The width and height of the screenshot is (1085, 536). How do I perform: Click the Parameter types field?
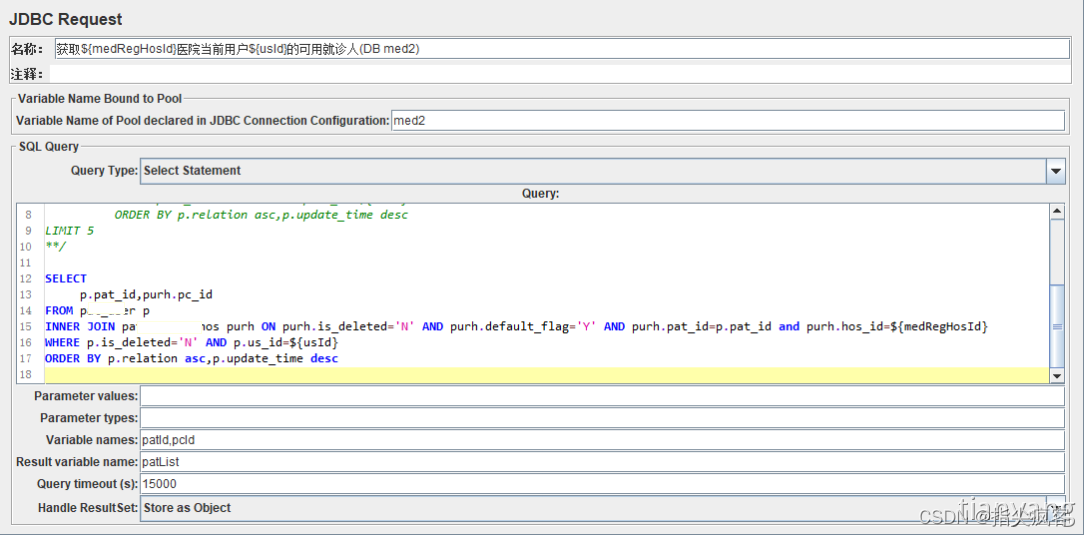pos(602,418)
